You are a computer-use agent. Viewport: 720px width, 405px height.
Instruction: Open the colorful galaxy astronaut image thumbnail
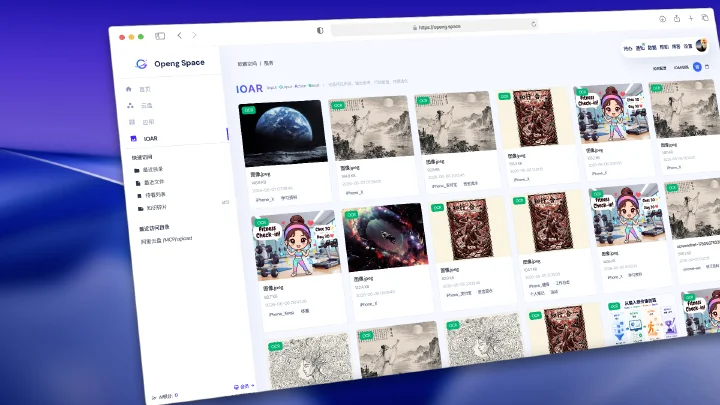385,237
